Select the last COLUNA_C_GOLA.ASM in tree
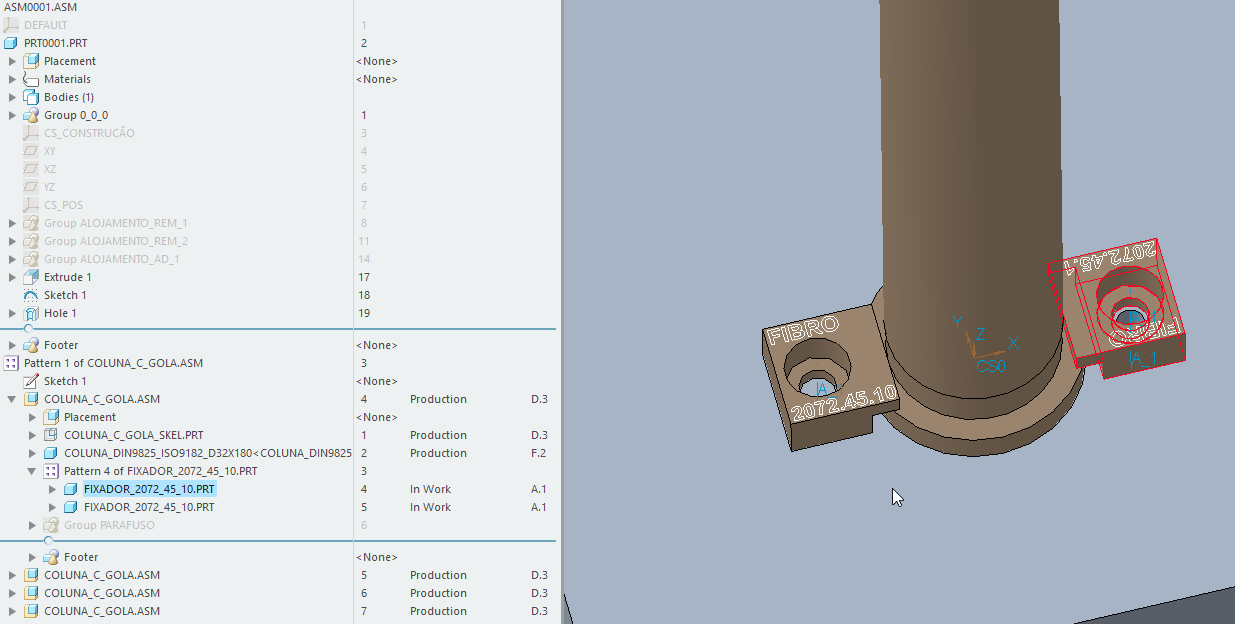Screen dimensions: 1235x624 (x=101, y=611)
